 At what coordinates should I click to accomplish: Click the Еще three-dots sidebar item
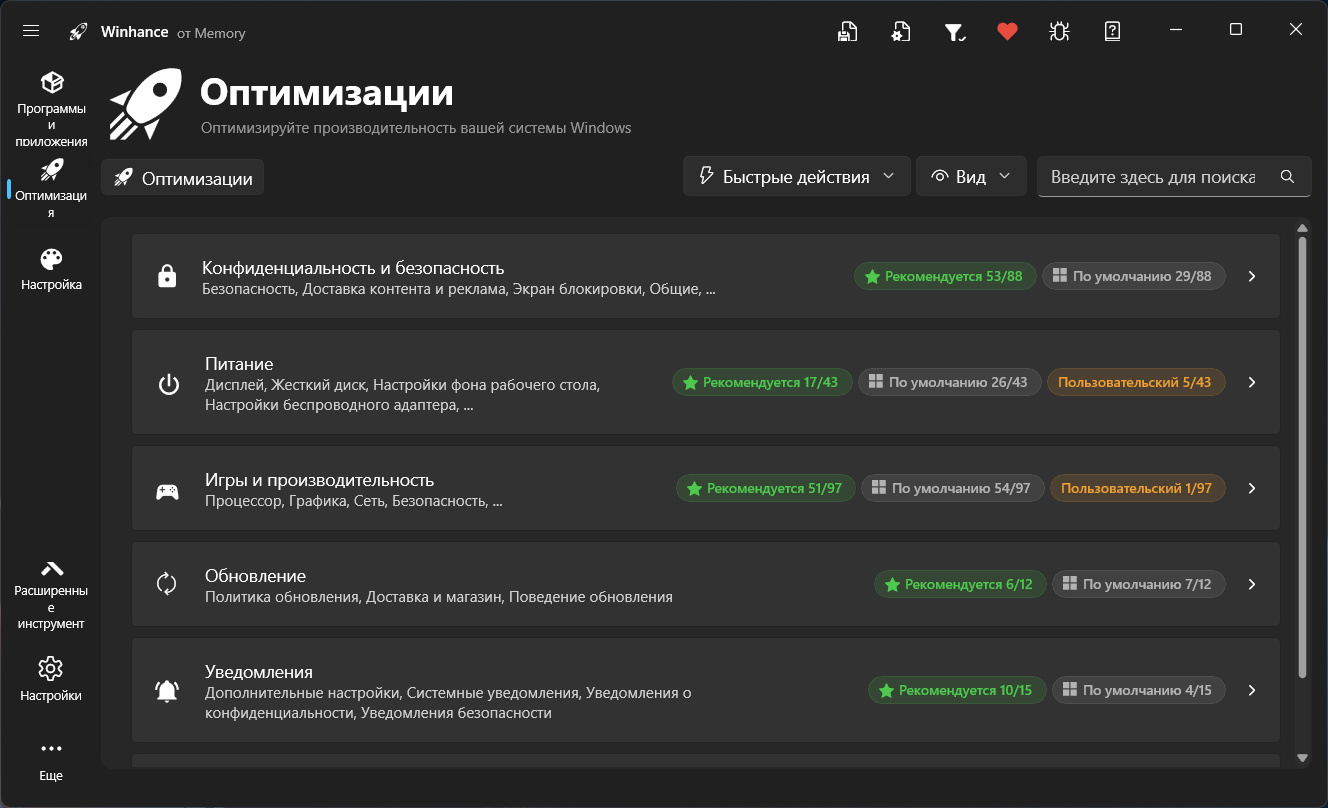pyautogui.click(x=51, y=760)
